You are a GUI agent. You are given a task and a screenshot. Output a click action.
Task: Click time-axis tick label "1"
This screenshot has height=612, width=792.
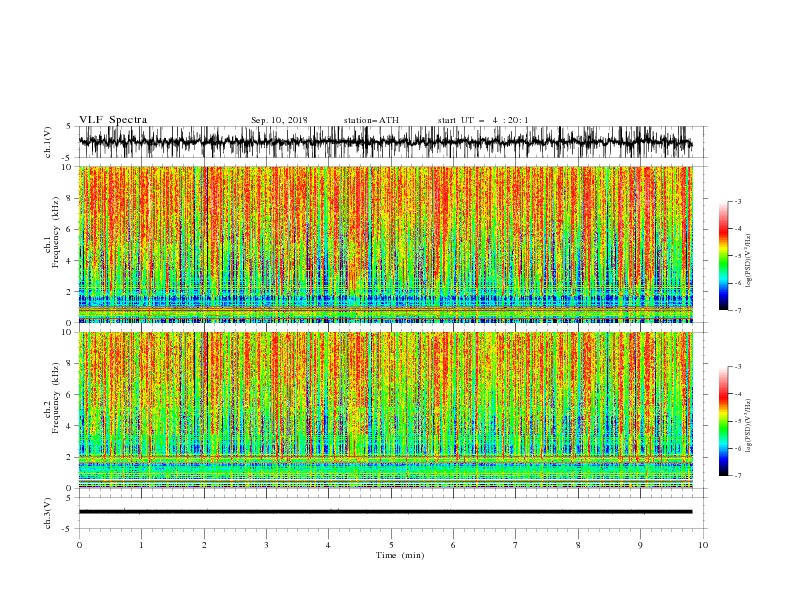coord(141,545)
